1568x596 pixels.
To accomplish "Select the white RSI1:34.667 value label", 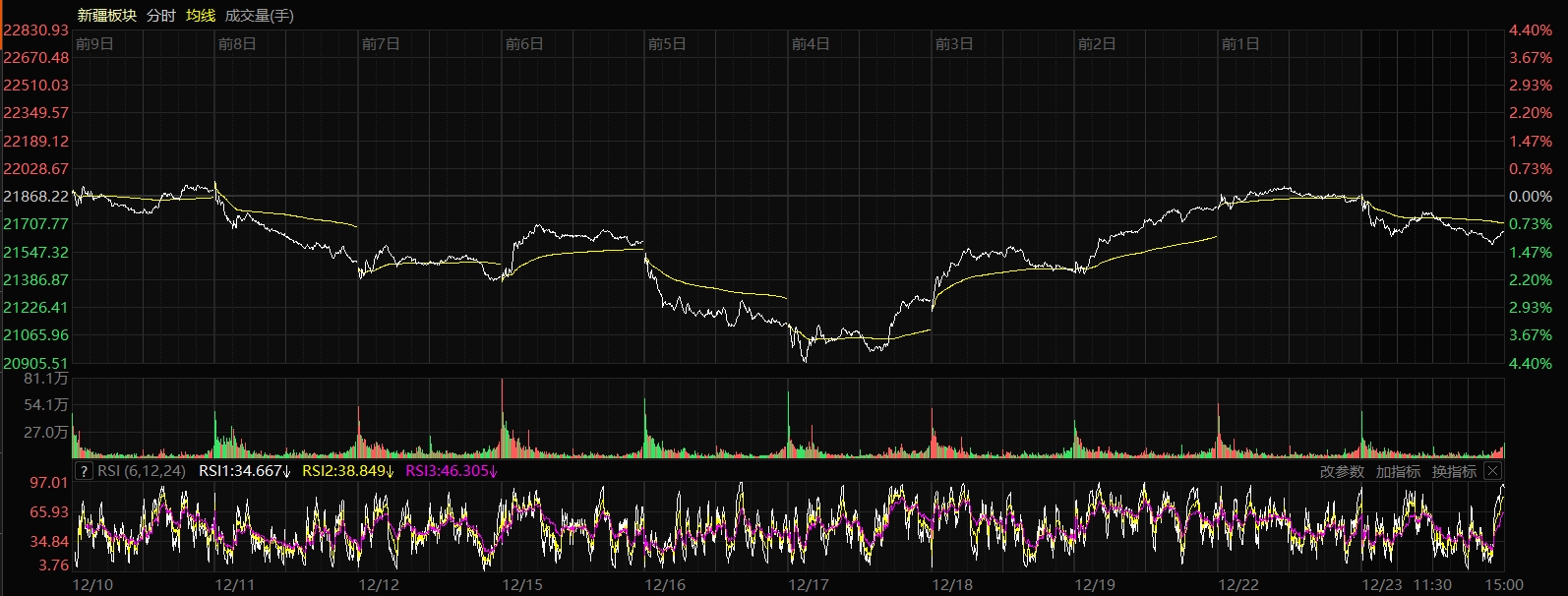I will [x=245, y=471].
